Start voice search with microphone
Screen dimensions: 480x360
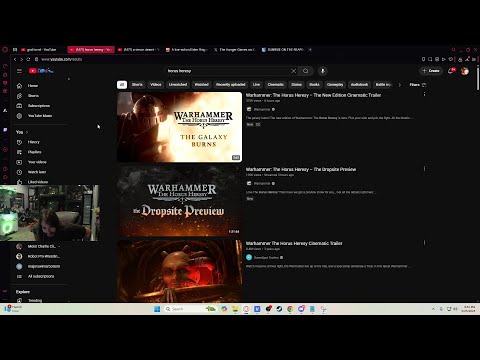(322, 71)
